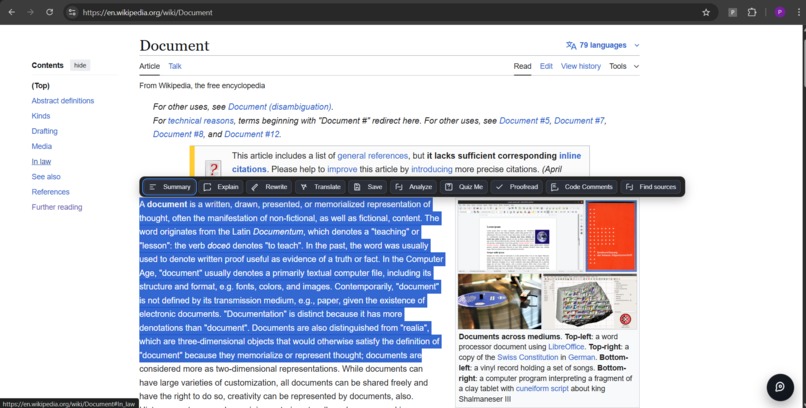Go to In law section in Contents
The width and height of the screenshot is (806, 408).
(x=41, y=161)
